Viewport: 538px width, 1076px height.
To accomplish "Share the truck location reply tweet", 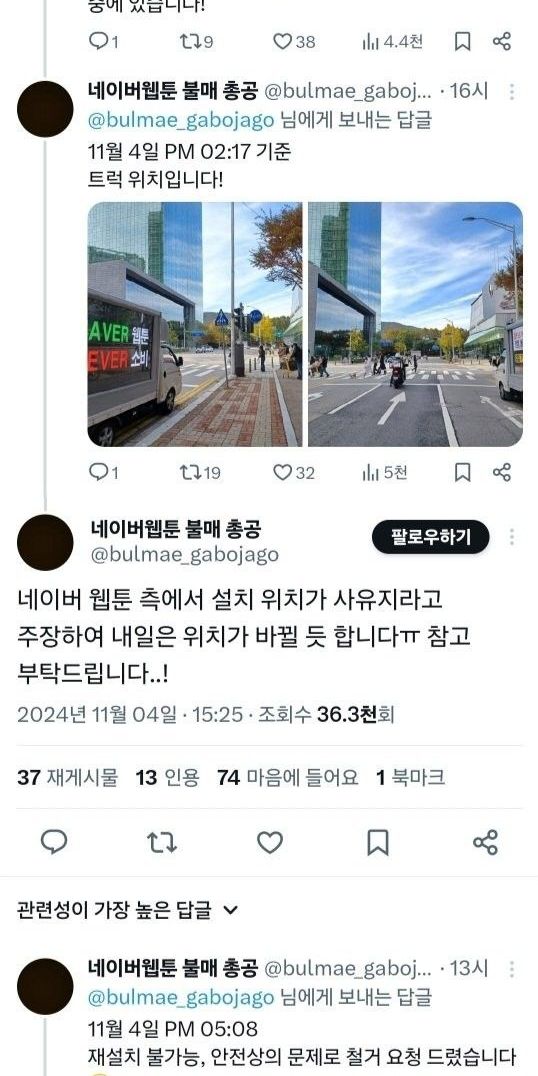I will pyautogui.click(x=502, y=472).
